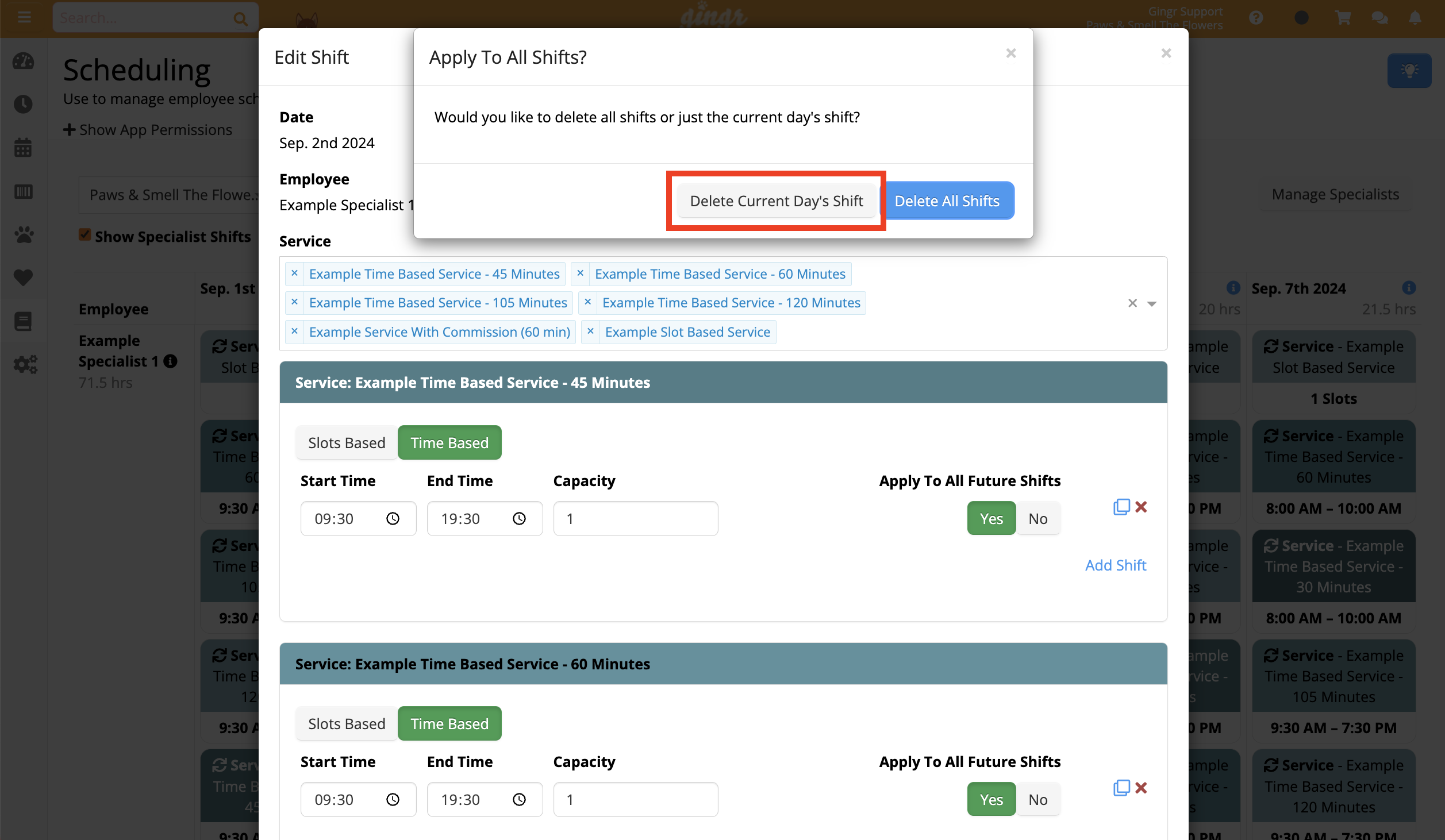Screen dimensions: 1445x840
Task: Click Start Time field of 45 Minutes service
Action: [x=358, y=518]
